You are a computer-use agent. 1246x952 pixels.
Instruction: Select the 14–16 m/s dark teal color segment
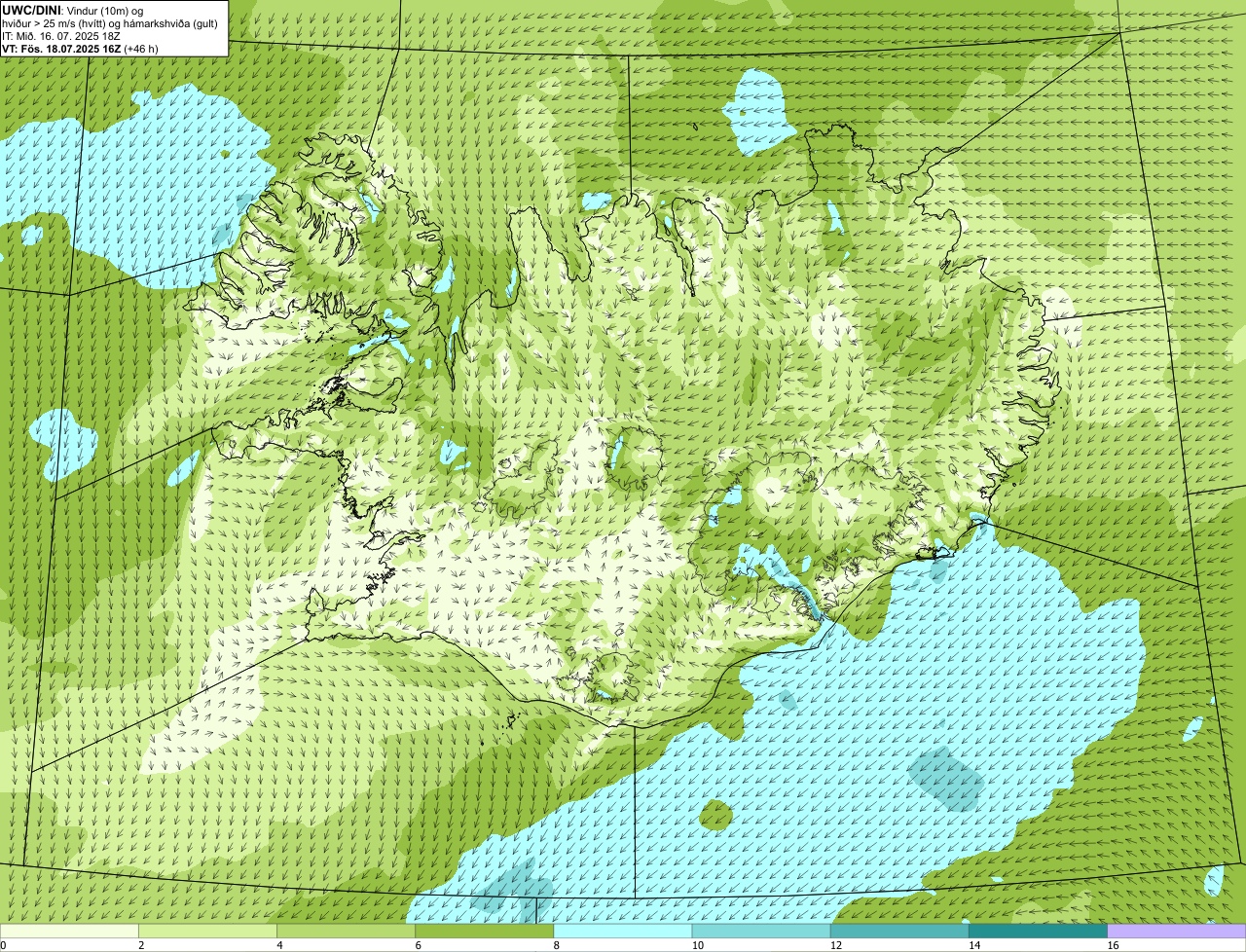[x=1039, y=931]
